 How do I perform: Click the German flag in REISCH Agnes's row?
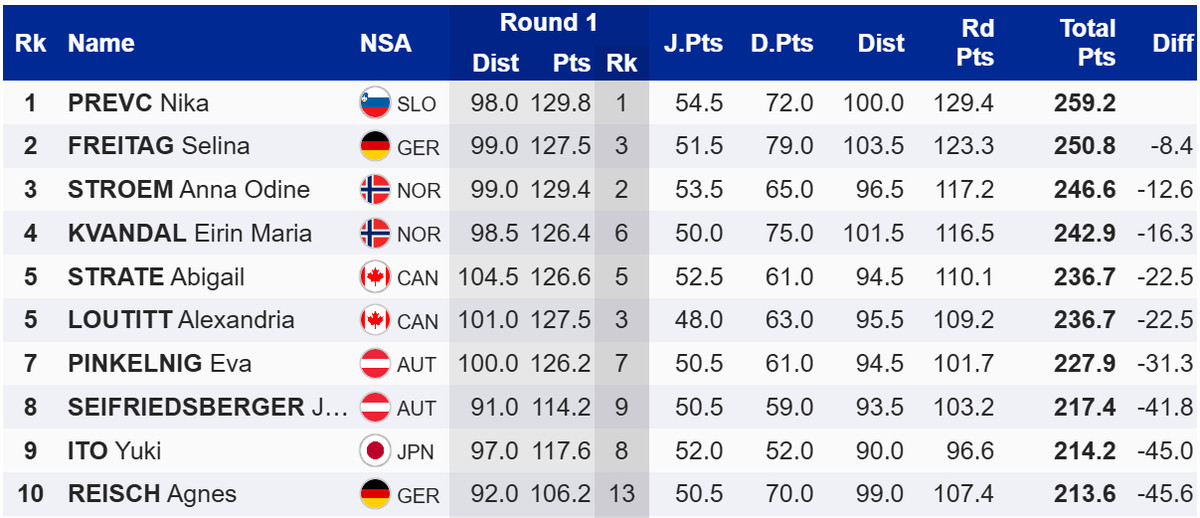pos(375,494)
